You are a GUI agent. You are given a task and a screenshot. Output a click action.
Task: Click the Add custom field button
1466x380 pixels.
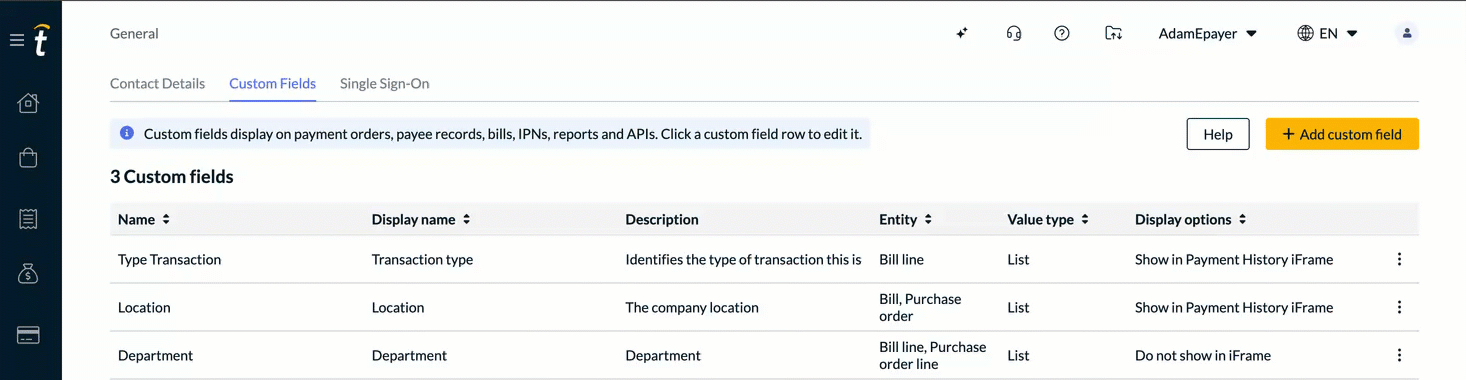1342,134
